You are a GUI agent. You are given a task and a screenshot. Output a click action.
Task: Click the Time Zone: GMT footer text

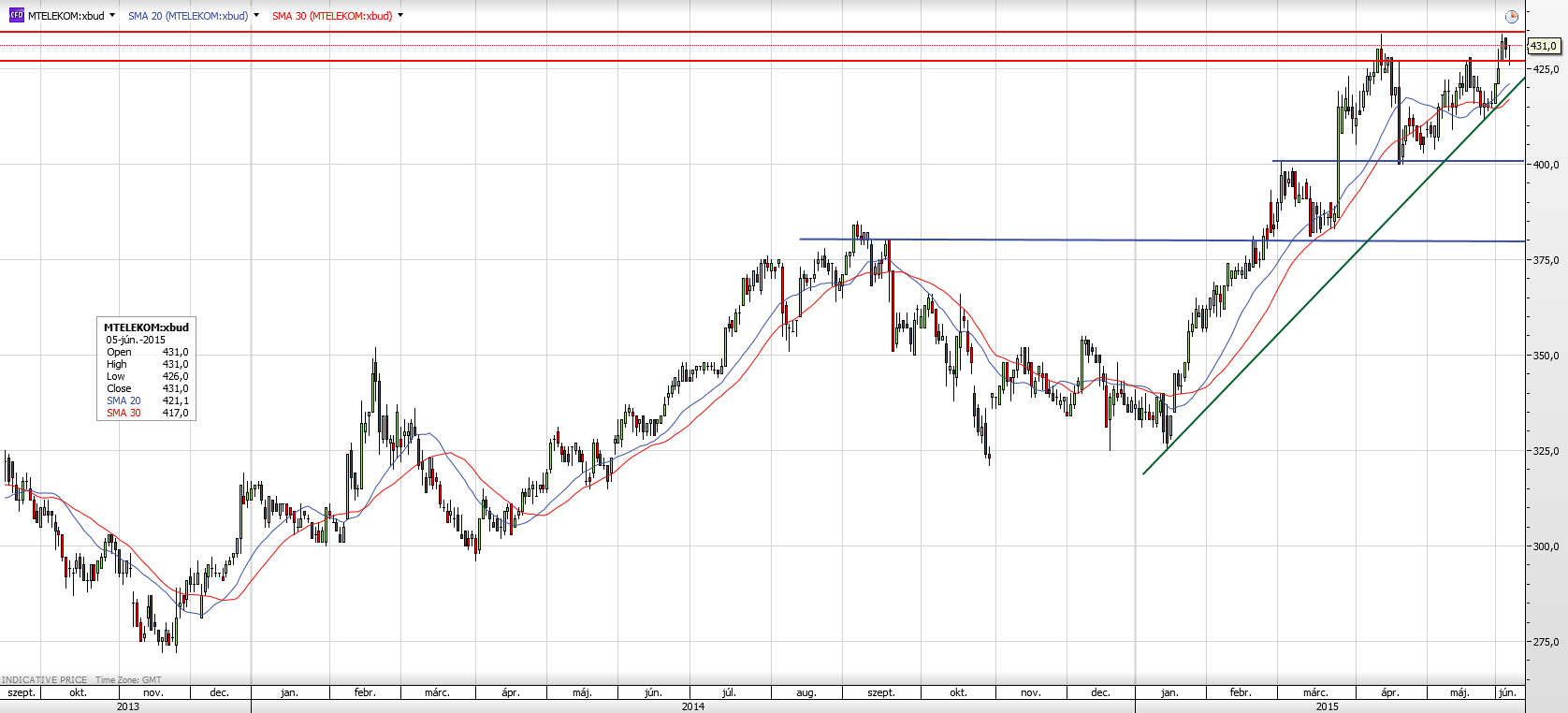(128, 680)
